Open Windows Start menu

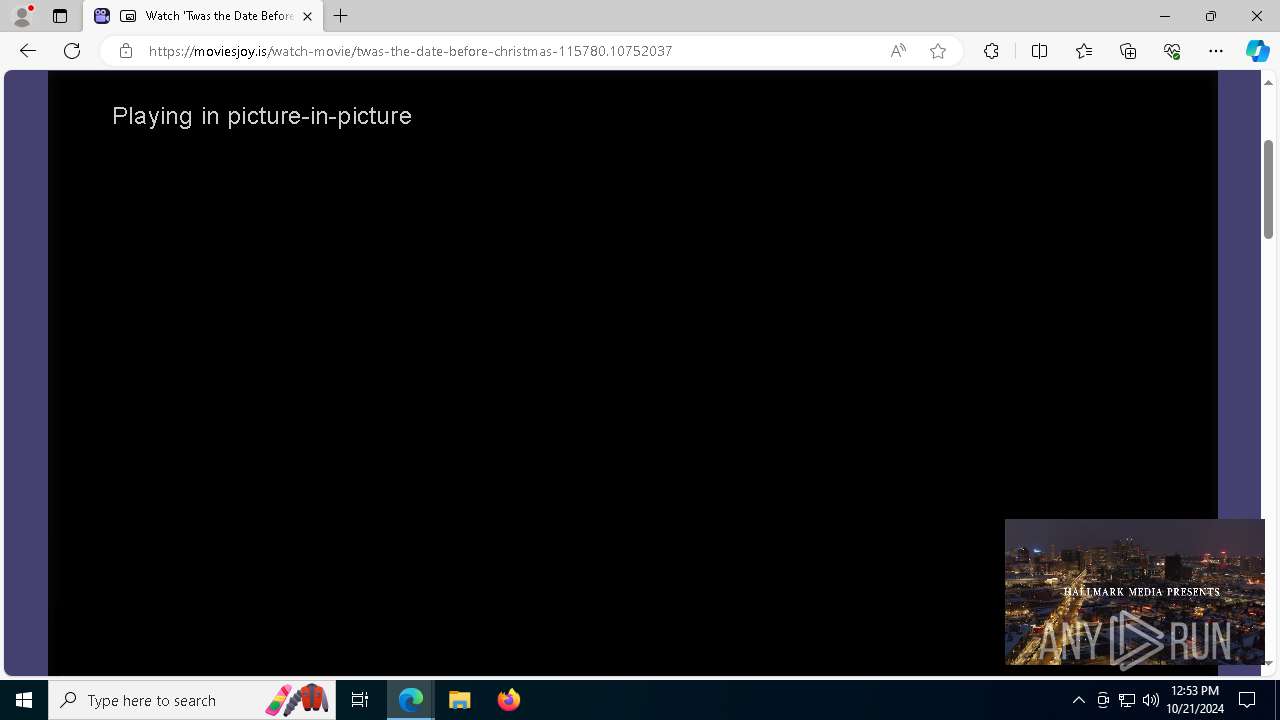tap(24, 700)
